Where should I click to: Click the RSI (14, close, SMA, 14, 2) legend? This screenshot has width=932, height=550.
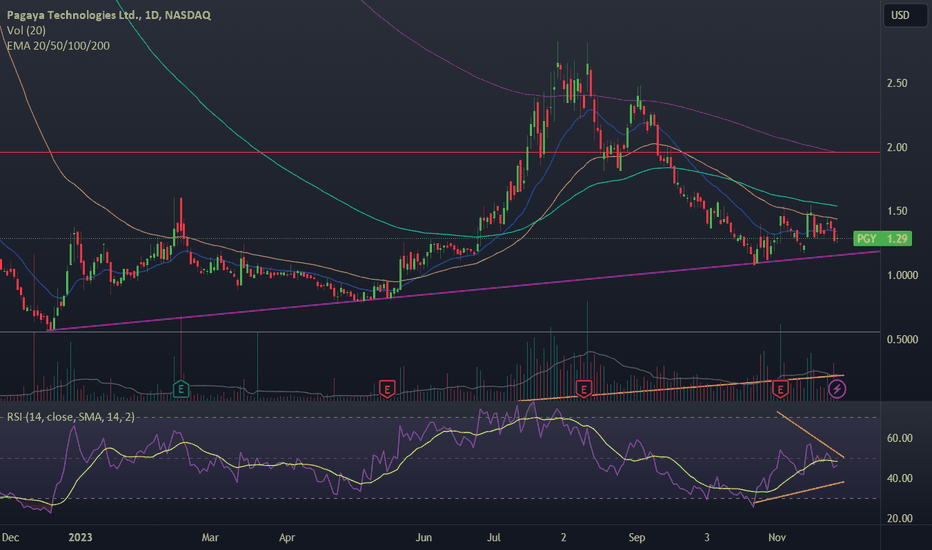point(71,417)
